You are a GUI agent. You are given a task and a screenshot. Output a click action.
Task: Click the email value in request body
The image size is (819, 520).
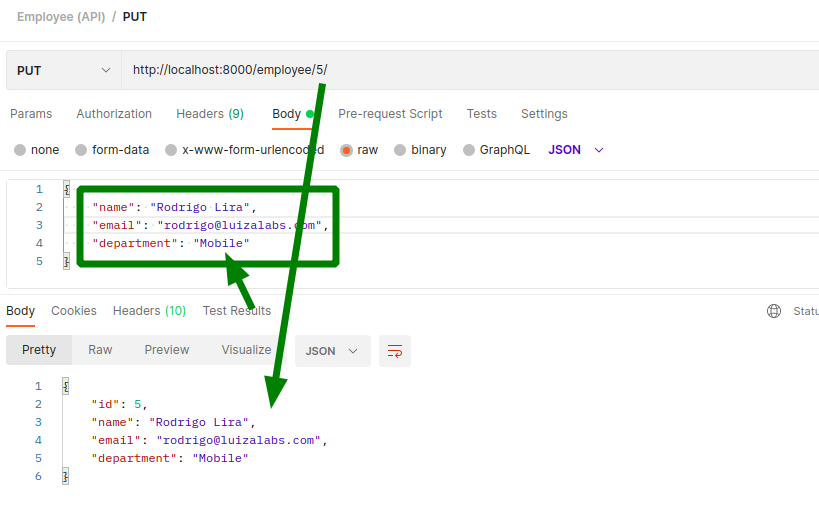click(239, 226)
